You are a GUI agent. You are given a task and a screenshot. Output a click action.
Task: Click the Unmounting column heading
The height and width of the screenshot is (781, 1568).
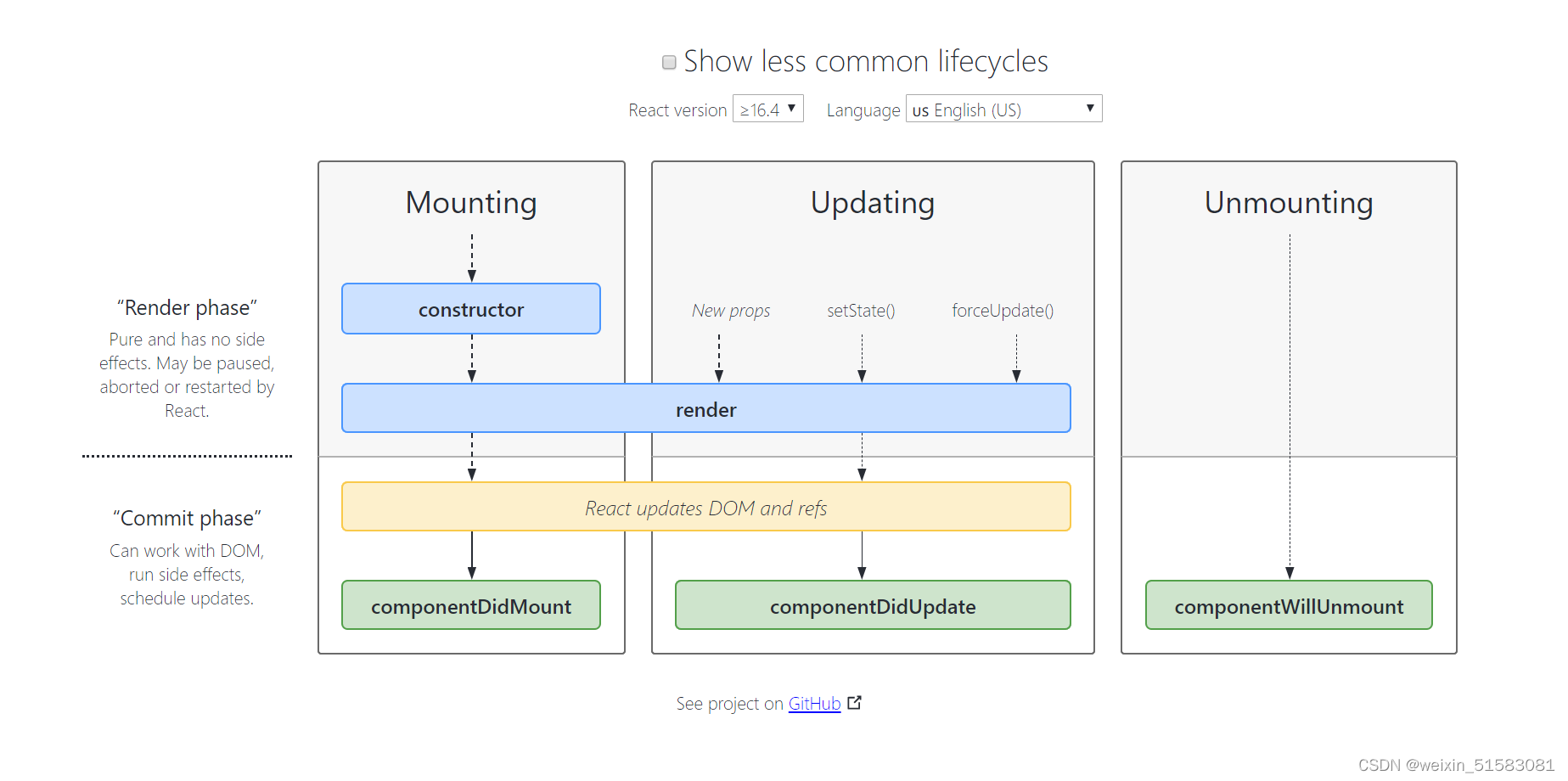[1289, 204]
